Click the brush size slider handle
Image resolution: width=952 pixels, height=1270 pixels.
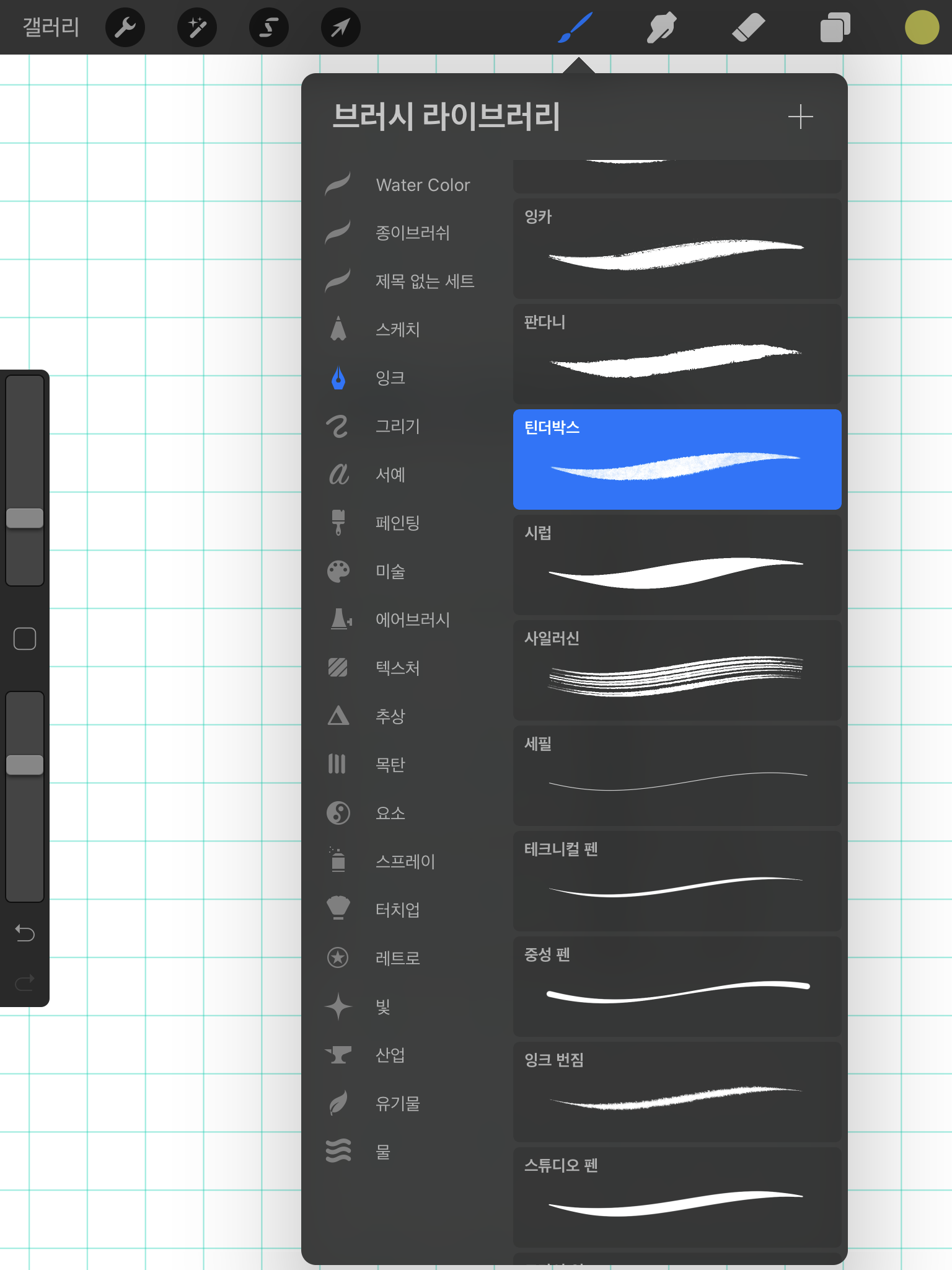(25, 518)
